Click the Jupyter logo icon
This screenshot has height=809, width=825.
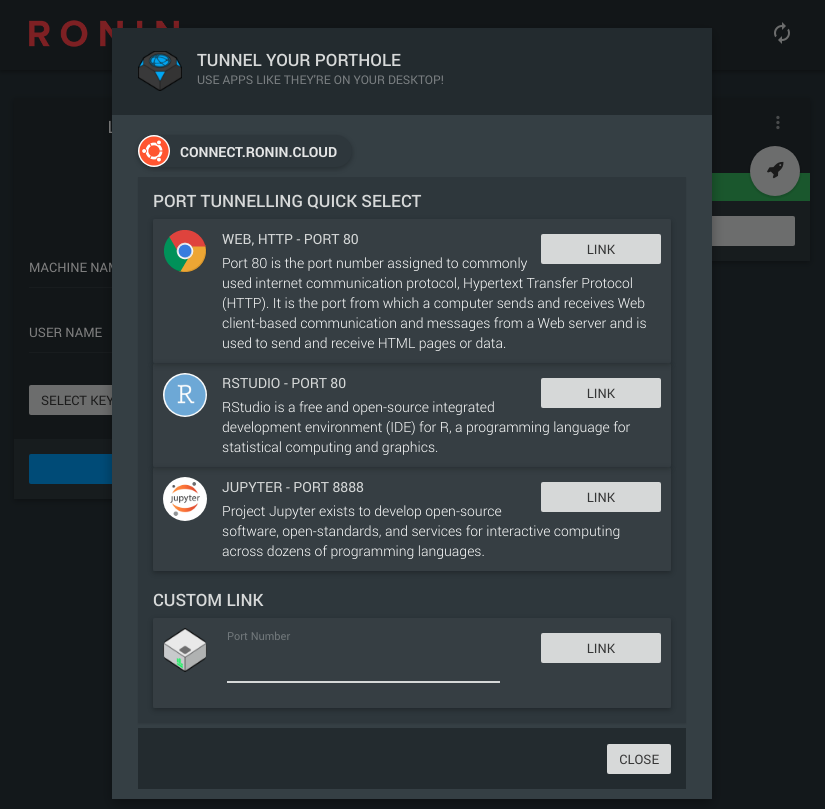tap(185, 499)
